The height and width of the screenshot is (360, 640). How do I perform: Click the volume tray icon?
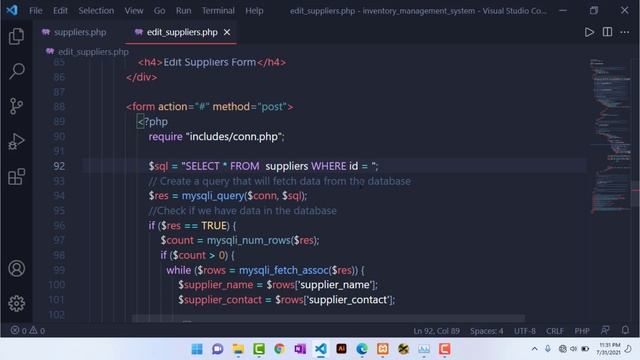click(573, 349)
